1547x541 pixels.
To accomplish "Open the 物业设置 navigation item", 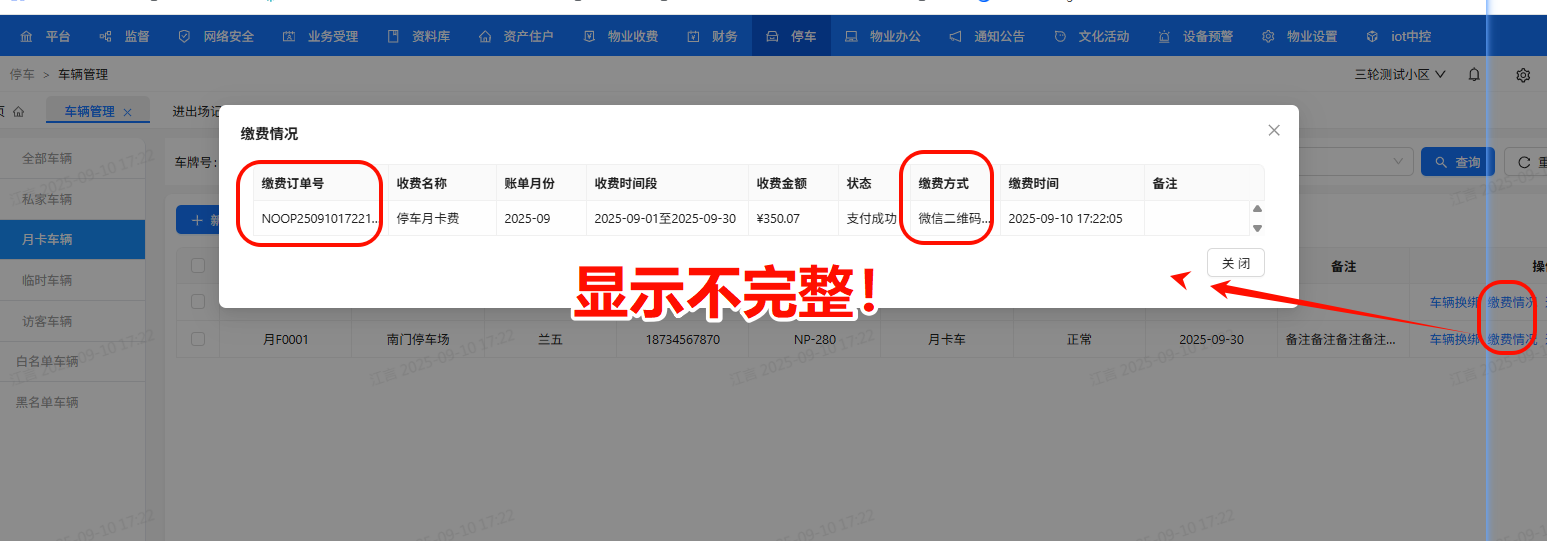I will pos(1299,36).
